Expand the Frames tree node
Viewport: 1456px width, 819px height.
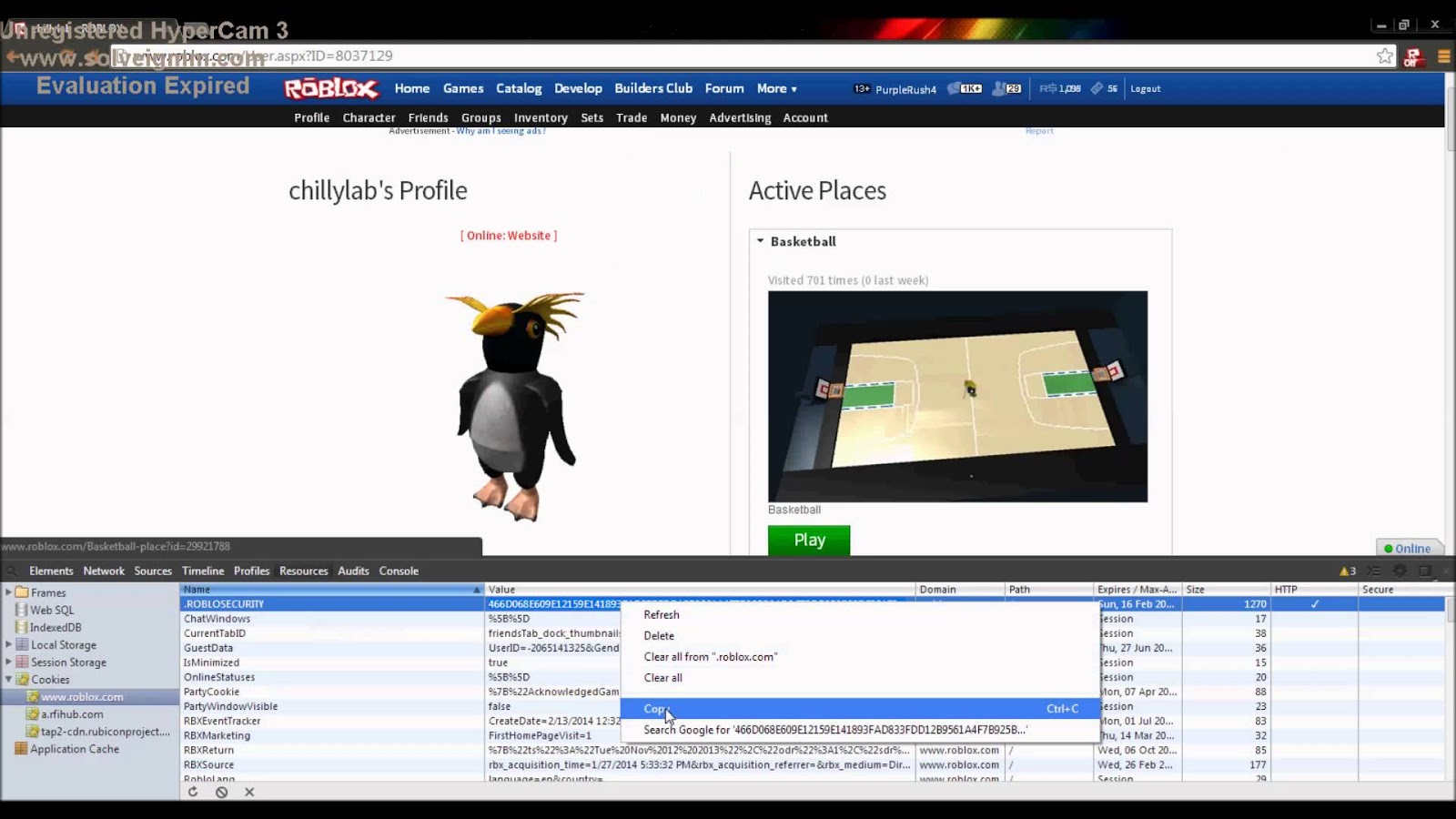pyautogui.click(x=8, y=592)
